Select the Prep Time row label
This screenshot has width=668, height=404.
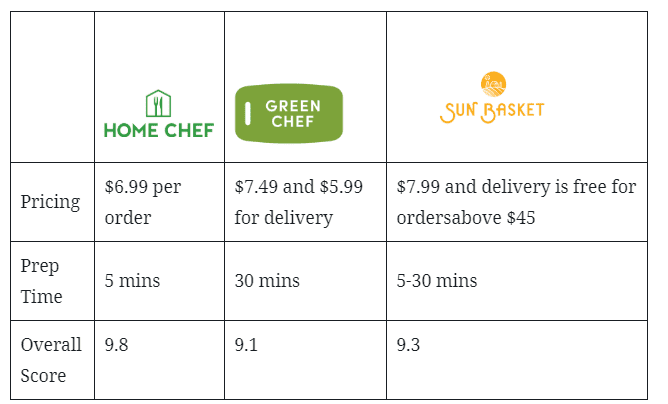tap(41, 281)
